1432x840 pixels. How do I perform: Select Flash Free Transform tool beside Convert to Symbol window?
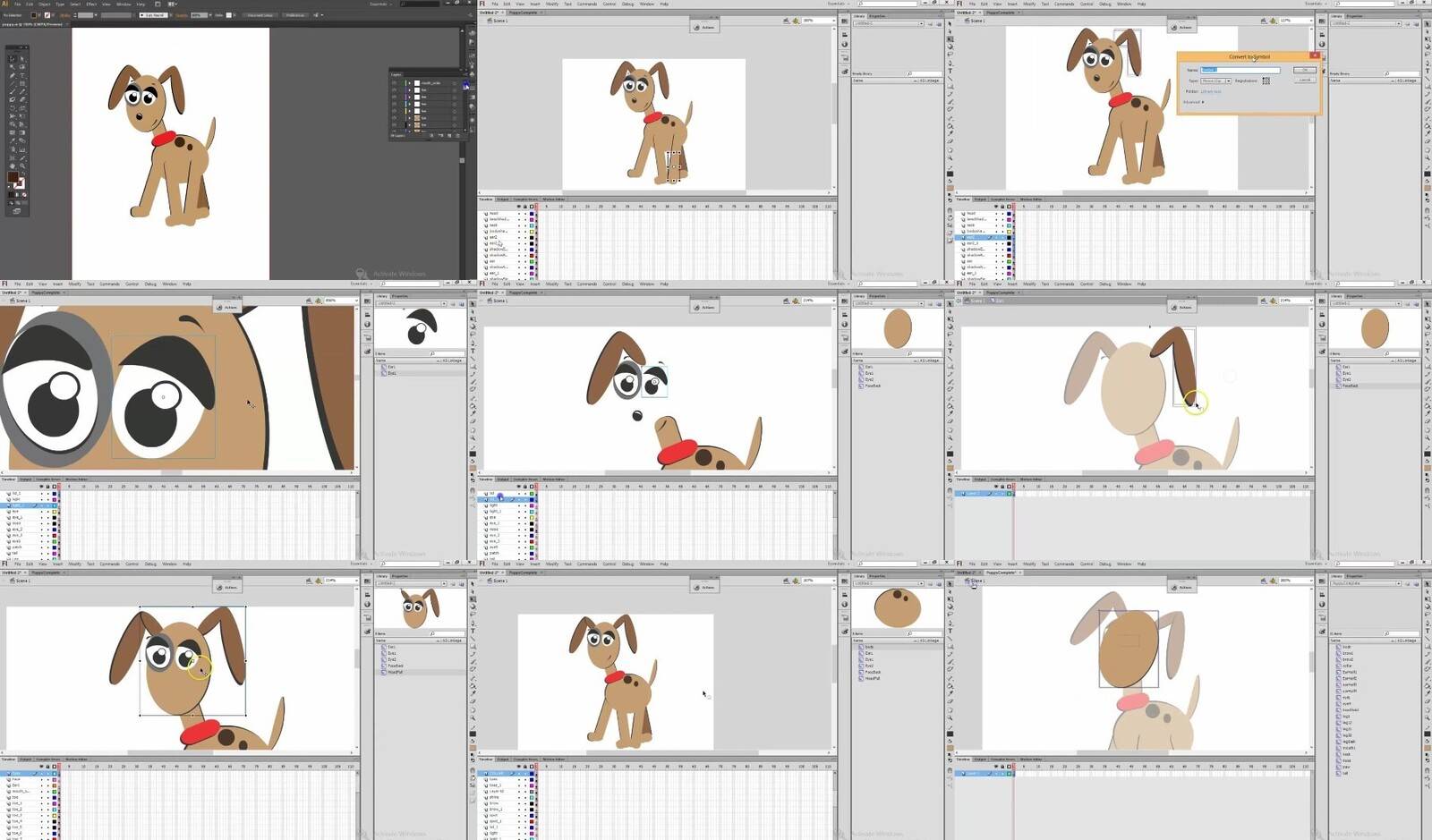point(1428,38)
